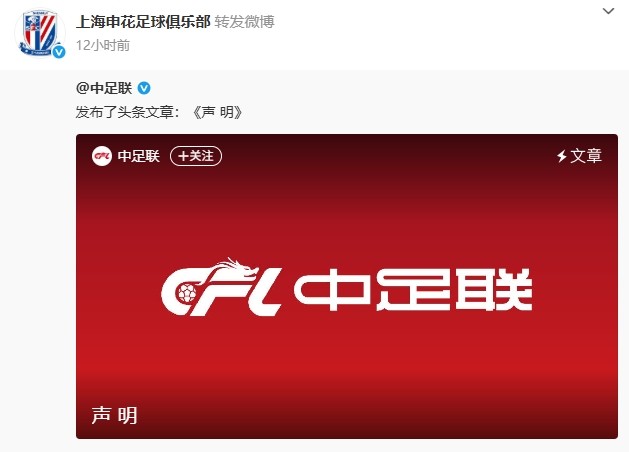Click the 转发微博 repost text
Viewport: 629px width, 452px height.
click(x=244, y=21)
